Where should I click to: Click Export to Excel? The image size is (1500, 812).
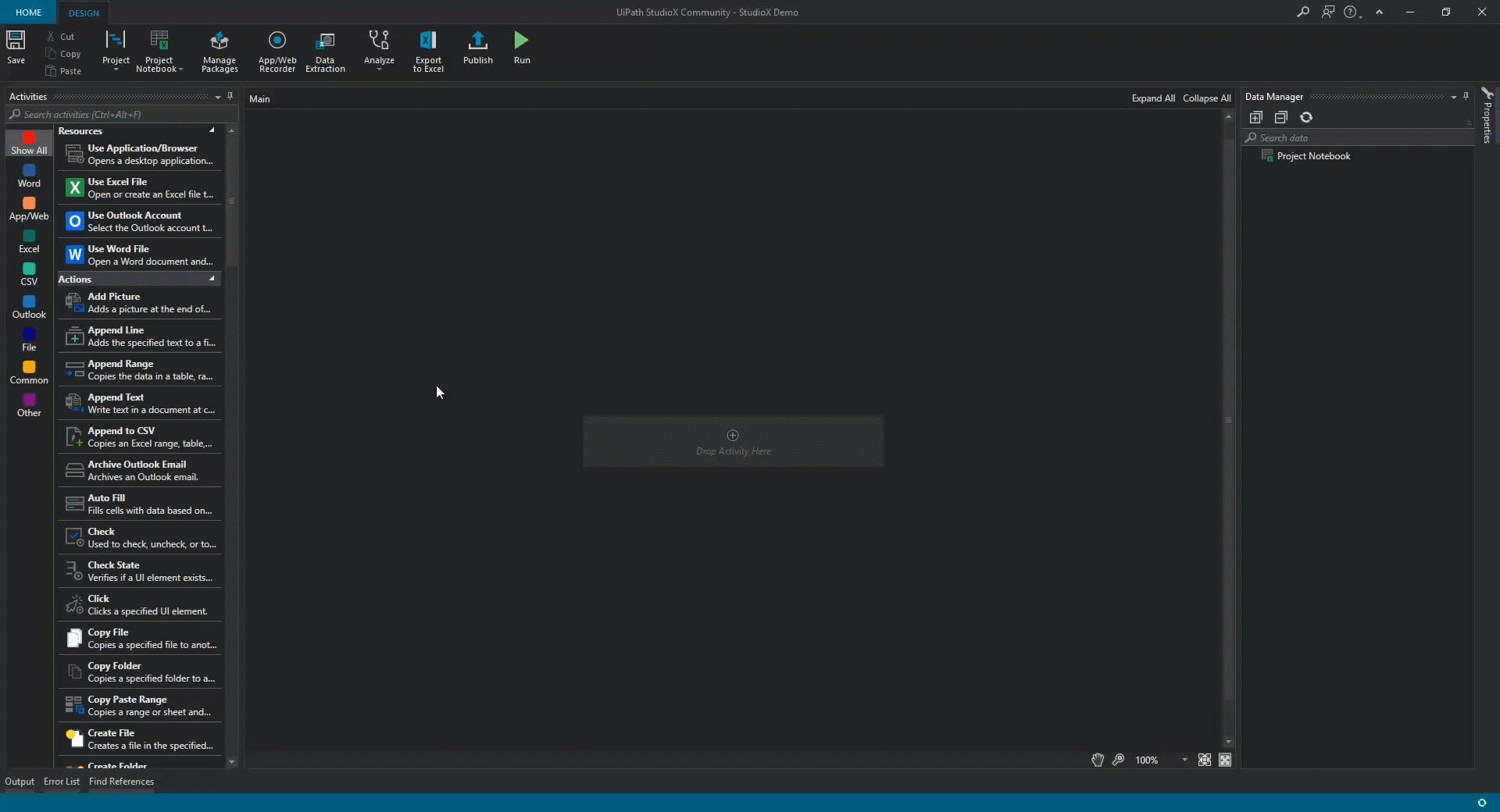pyautogui.click(x=428, y=52)
